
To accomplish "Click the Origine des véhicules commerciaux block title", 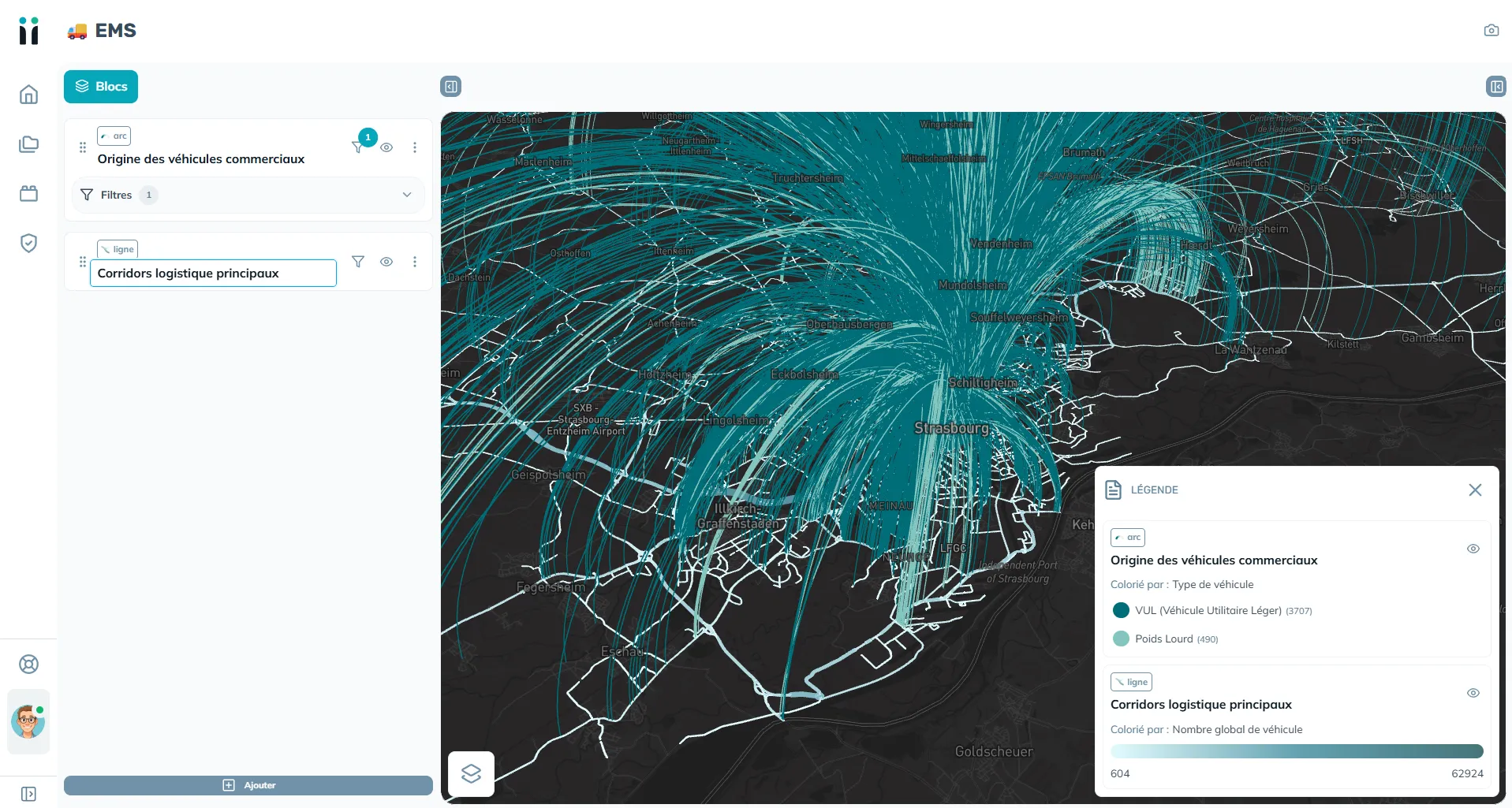I will [x=201, y=159].
